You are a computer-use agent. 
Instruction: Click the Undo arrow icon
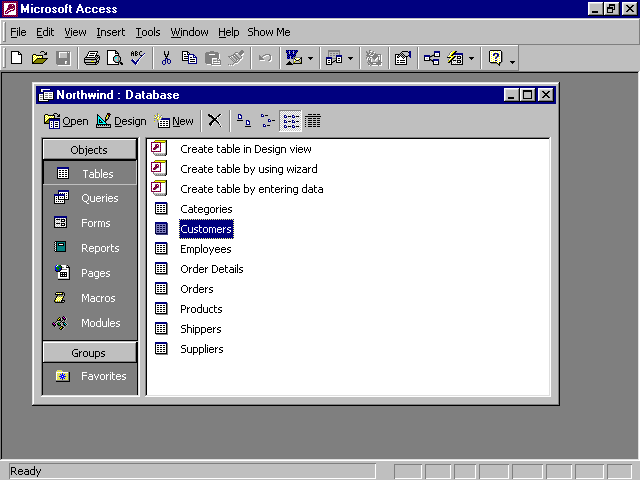pyautogui.click(x=265, y=58)
